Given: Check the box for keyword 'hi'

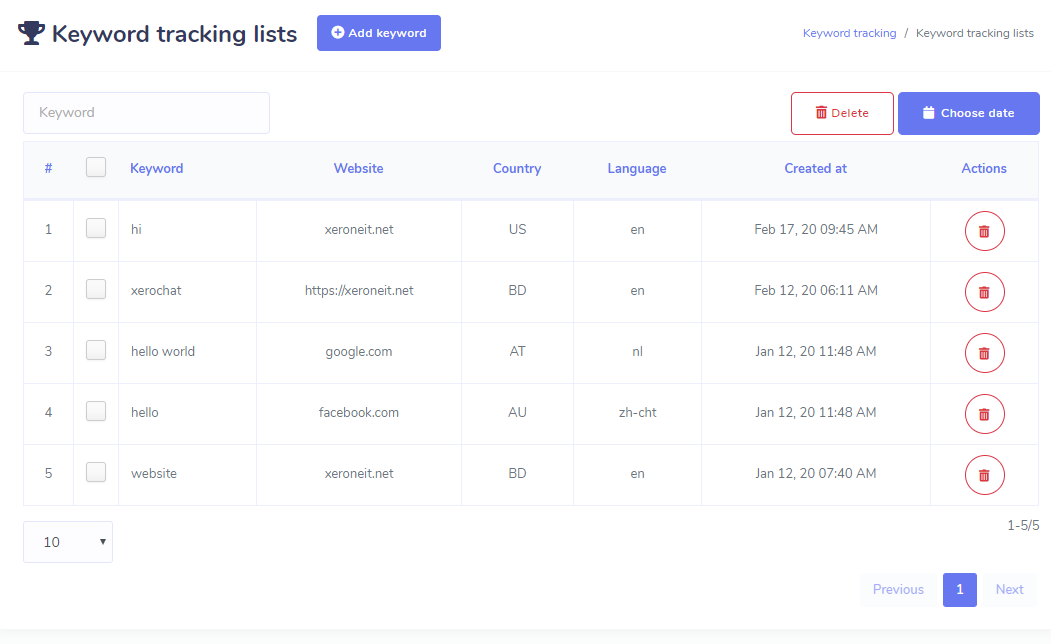Looking at the screenshot, I should tap(96, 229).
